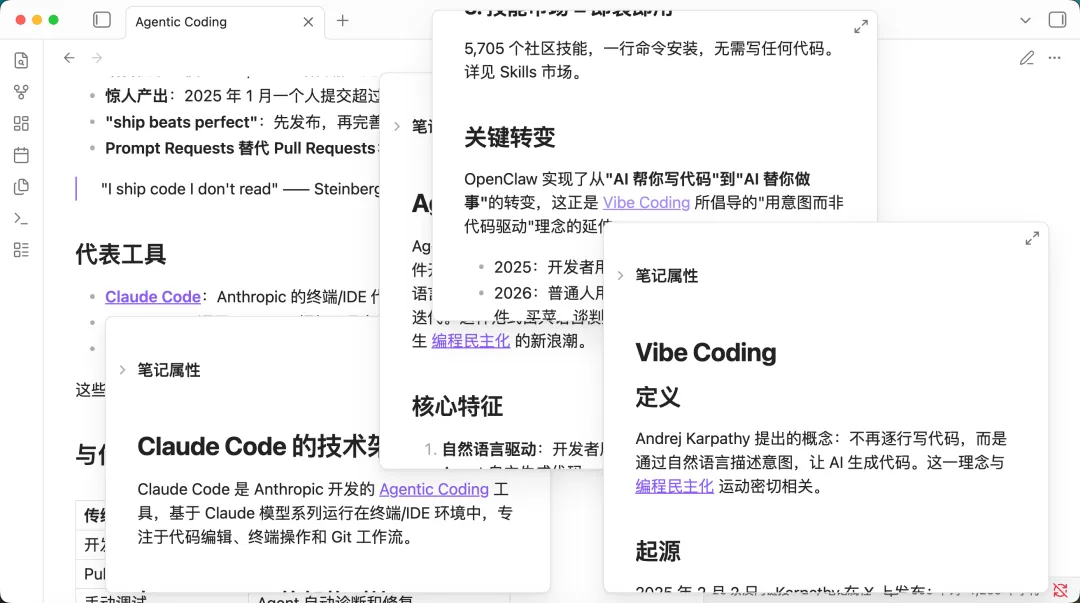Open graph view from the ribbon
The width and height of the screenshot is (1080, 603).
tap(21, 92)
